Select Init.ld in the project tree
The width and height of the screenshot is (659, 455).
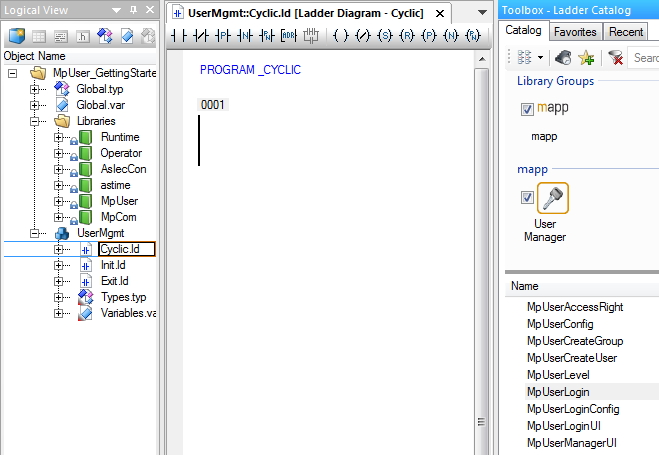pos(113,265)
